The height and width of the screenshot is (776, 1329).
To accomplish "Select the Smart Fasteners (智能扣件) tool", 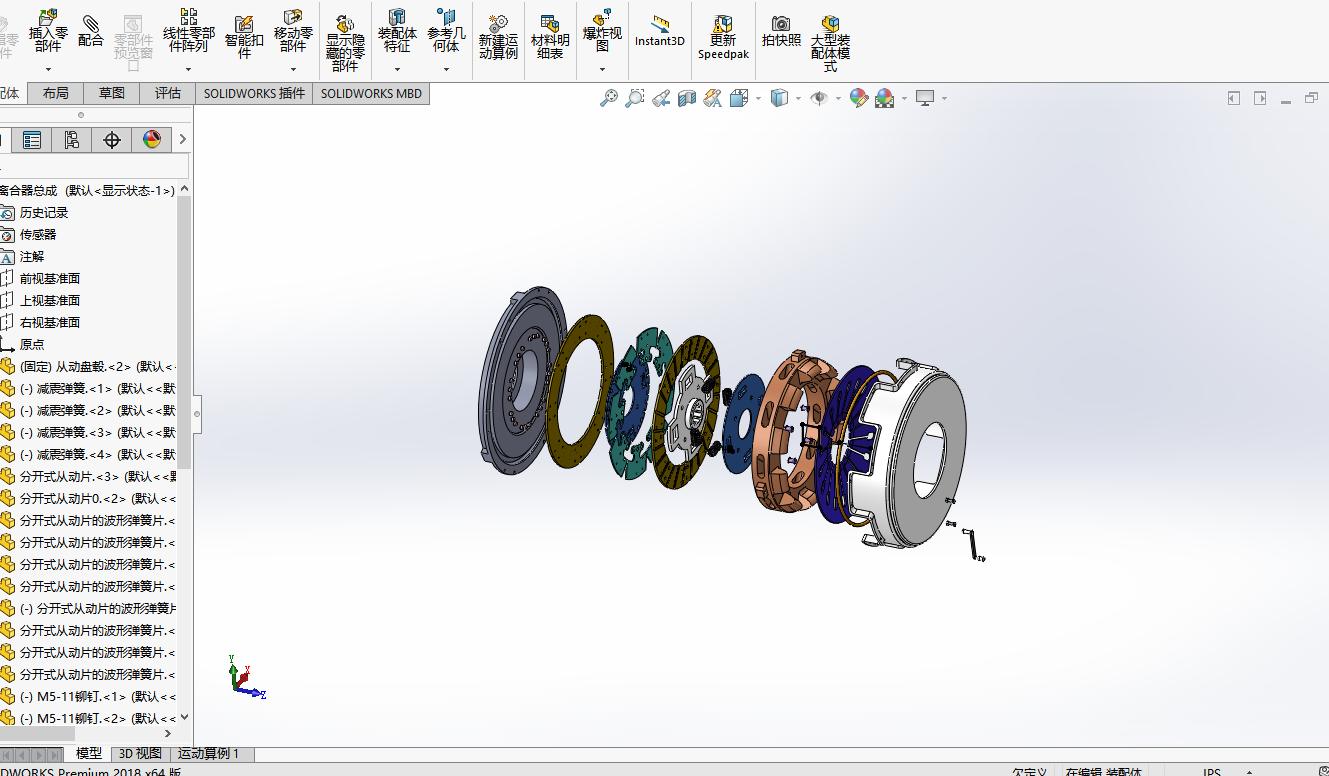I will (244, 36).
